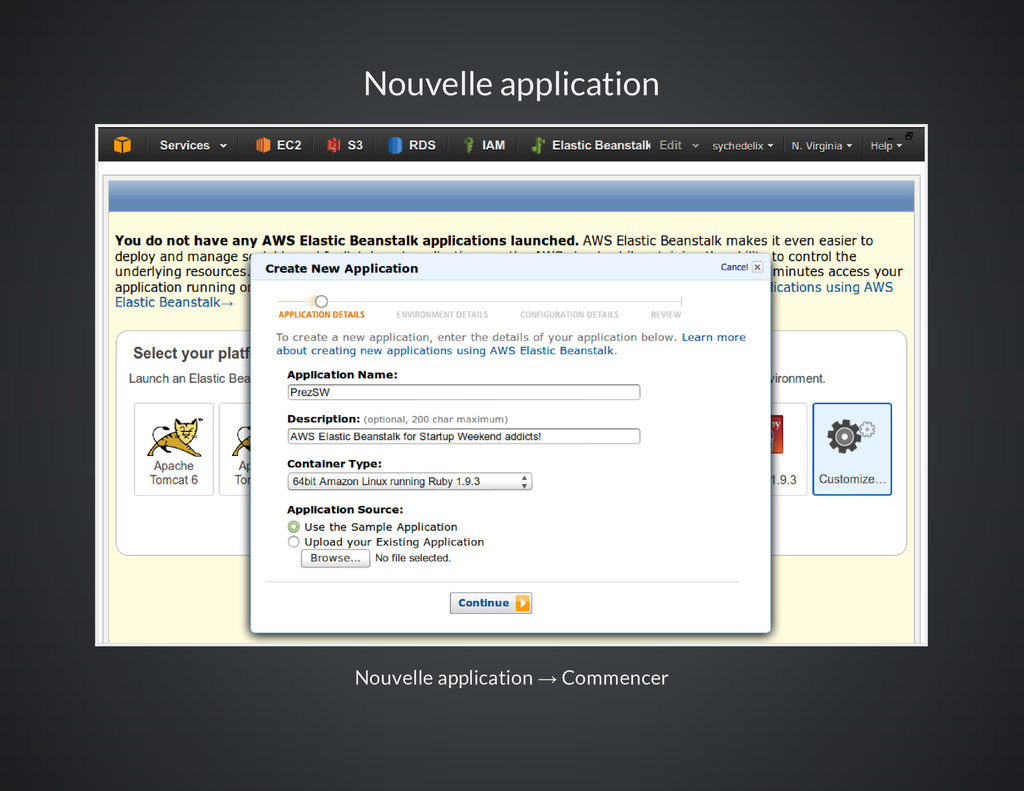Click the red Ruby platform icon
The image size is (1024, 791).
point(777,434)
